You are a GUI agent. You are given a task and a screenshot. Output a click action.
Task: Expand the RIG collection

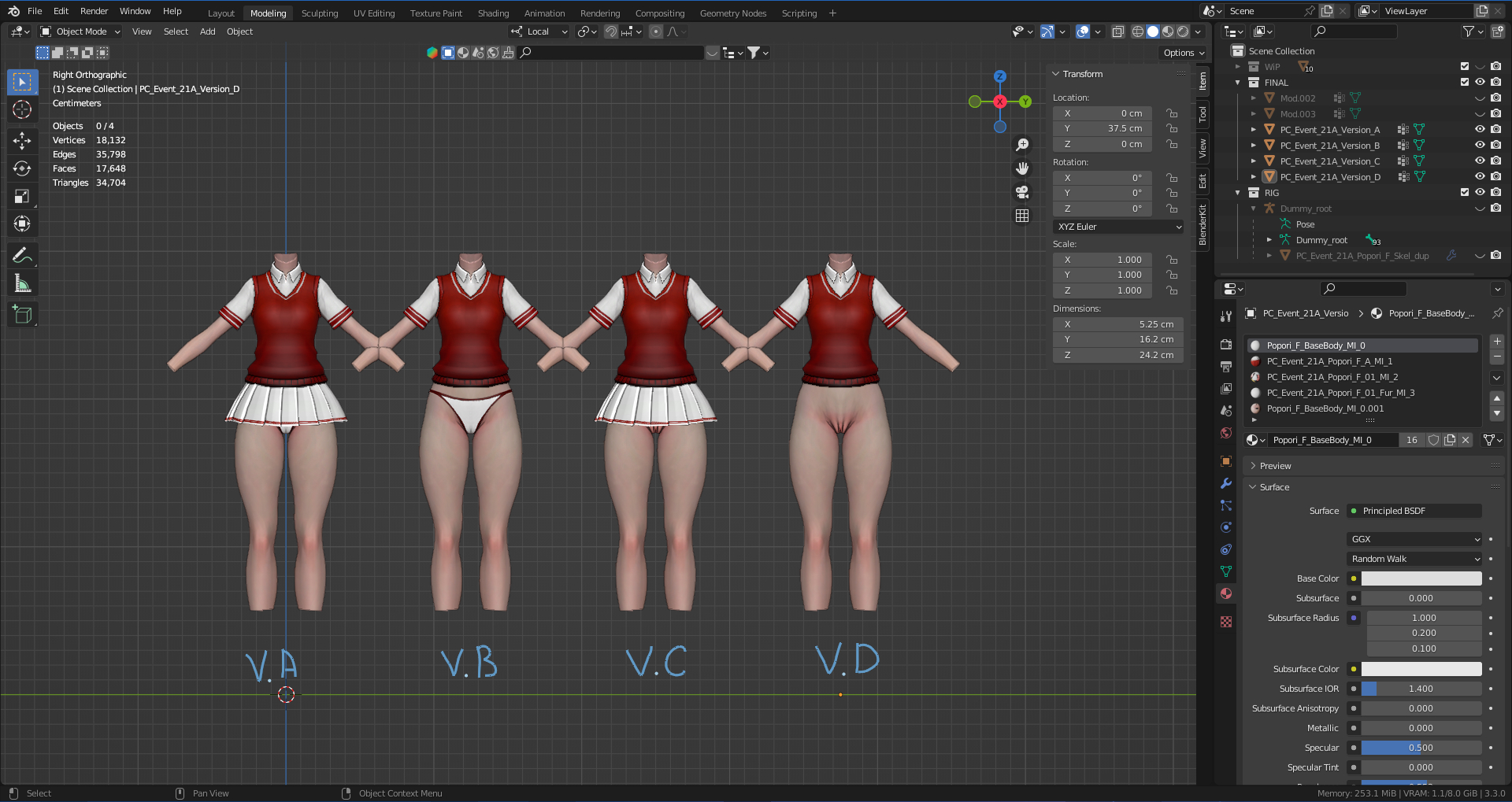click(x=1237, y=192)
